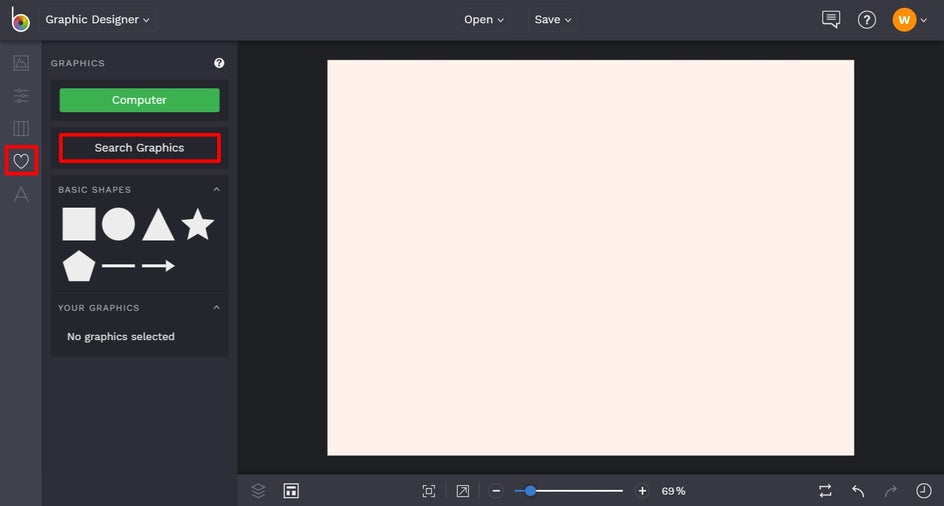Open the Open menu
The height and width of the screenshot is (506, 944).
click(x=483, y=19)
